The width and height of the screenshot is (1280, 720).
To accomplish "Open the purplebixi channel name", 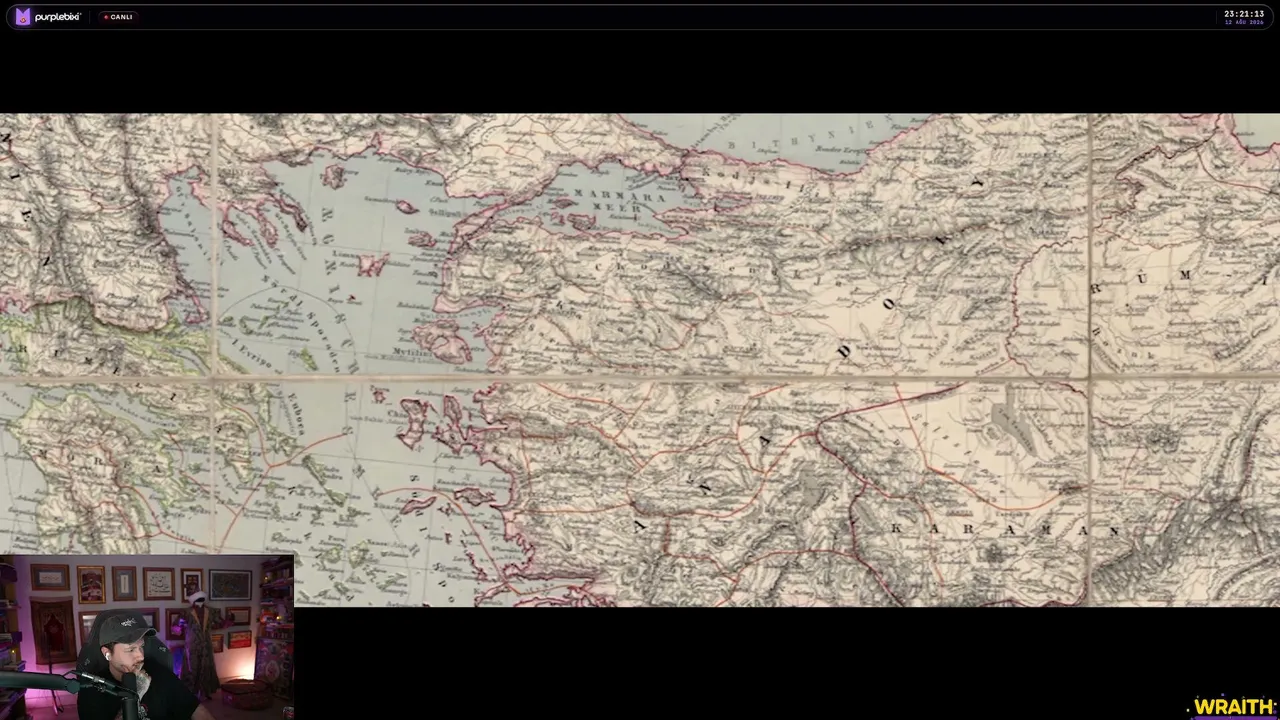I will pos(57,17).
